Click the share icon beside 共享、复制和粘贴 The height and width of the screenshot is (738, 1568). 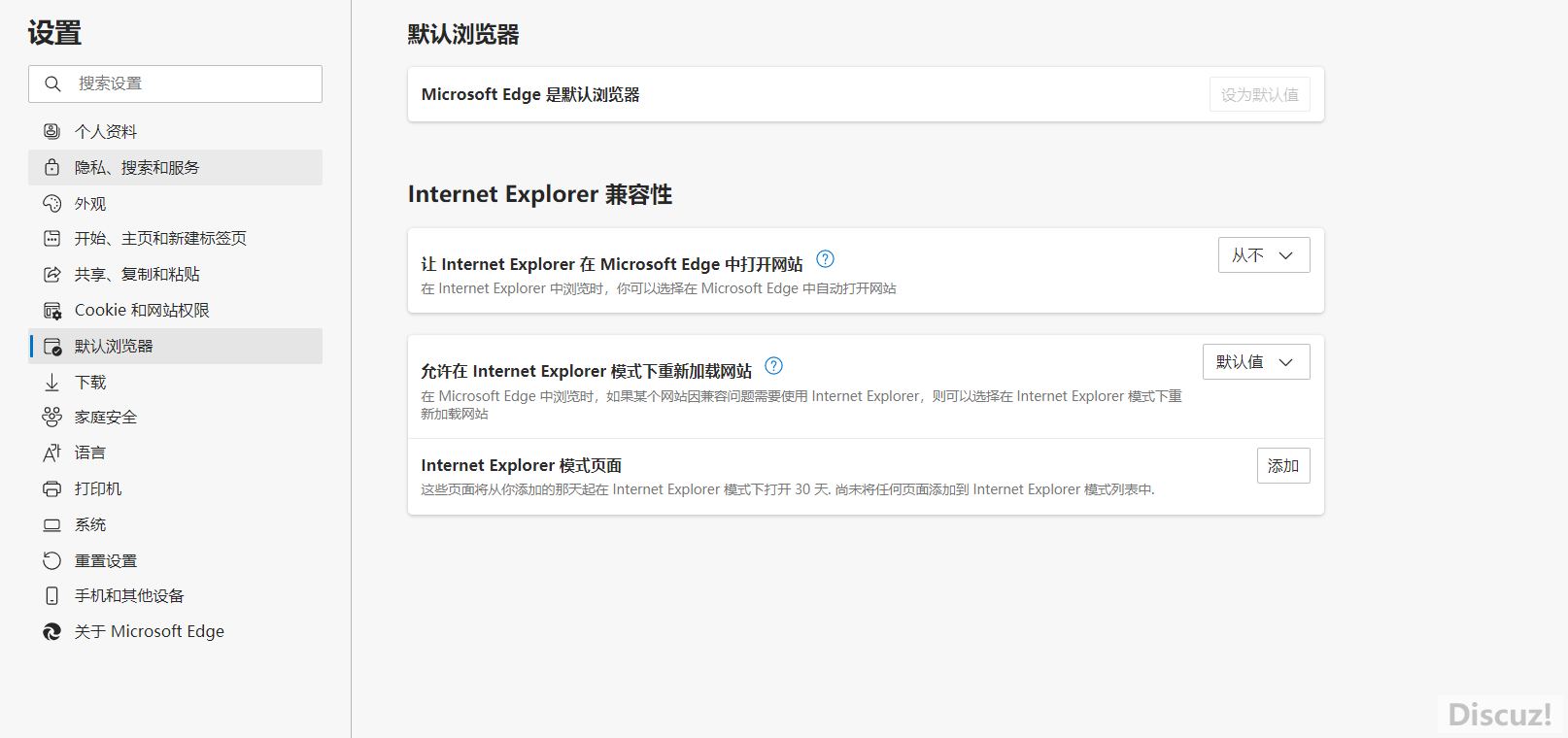(x=52, y=274)
